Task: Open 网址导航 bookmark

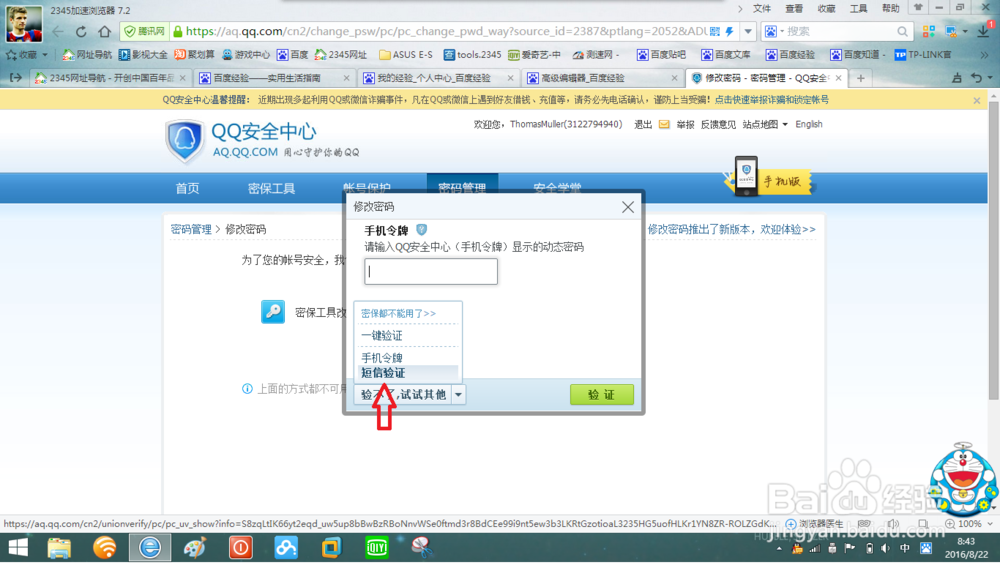Action: pyautogui.click(x=87, y=55)
